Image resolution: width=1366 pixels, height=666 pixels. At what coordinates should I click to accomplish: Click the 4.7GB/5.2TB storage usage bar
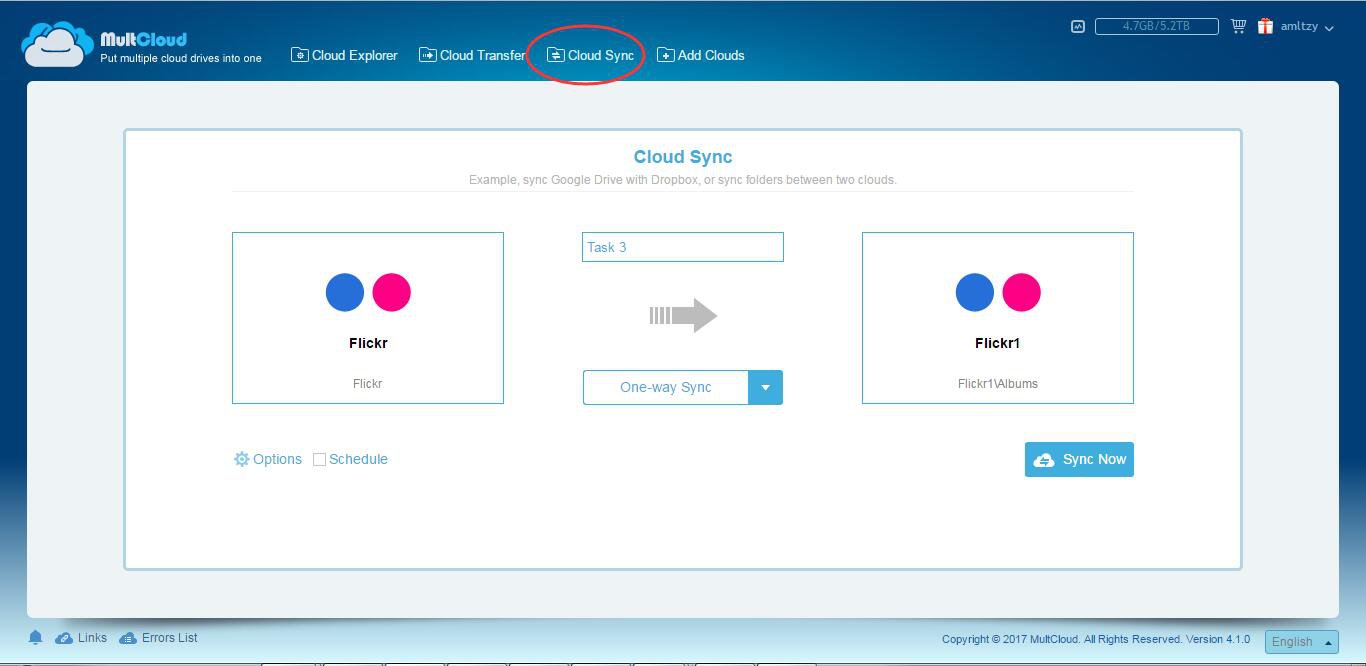pyautogui.click(x=1156, y=26)
